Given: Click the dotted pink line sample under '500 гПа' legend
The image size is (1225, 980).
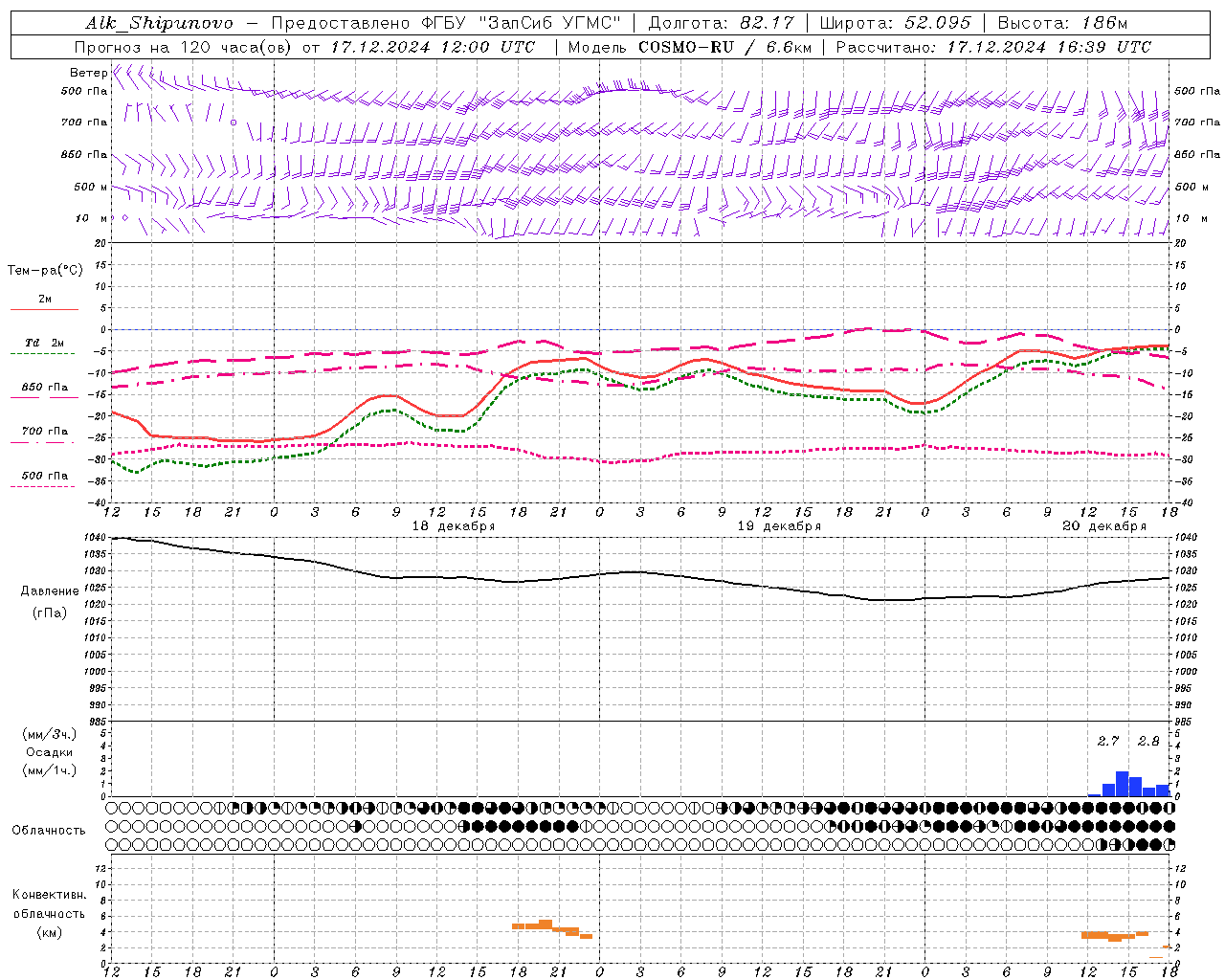Looking at the screenshot, I should click(43, 486).
